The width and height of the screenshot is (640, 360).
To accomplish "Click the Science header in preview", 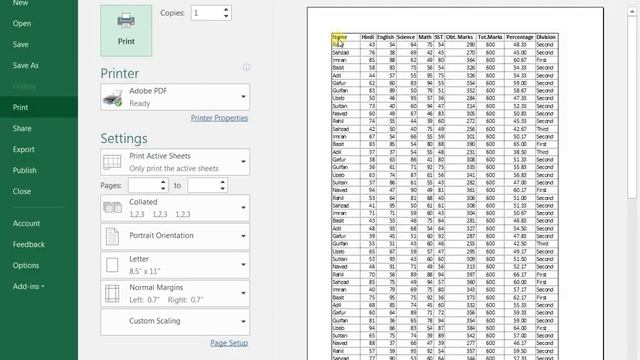I will (406, 37).
